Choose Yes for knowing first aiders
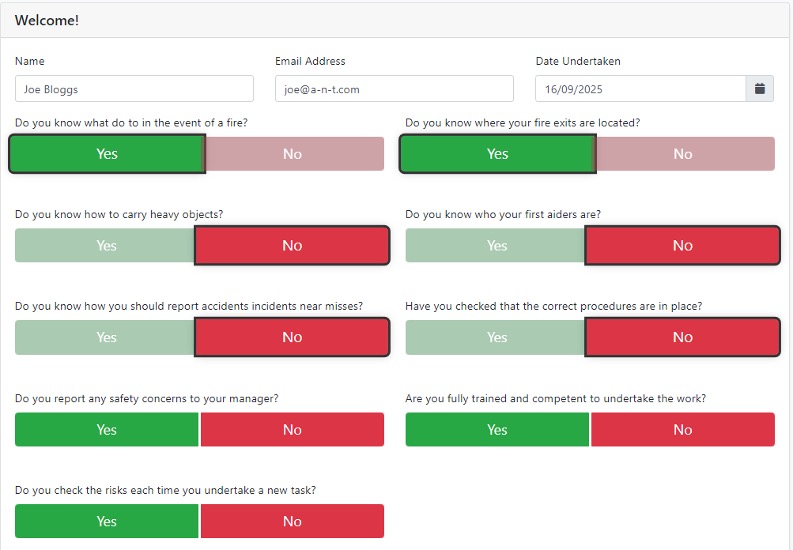Screen dimensions: 793x550 [x=496, y=246]
